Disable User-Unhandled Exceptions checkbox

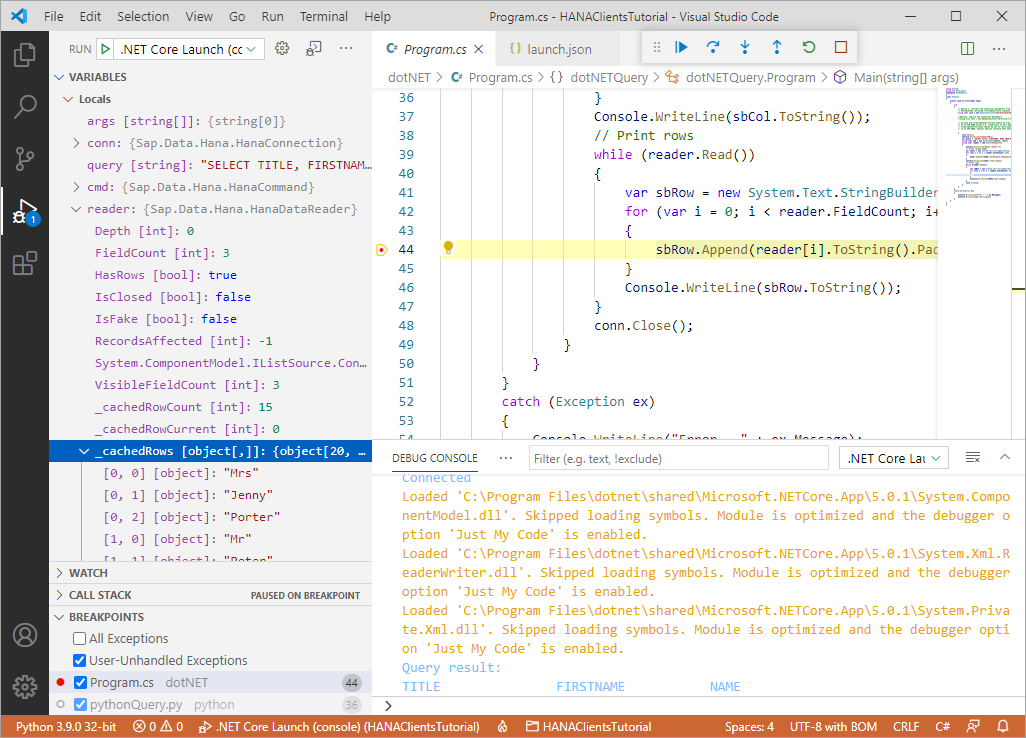80,660
